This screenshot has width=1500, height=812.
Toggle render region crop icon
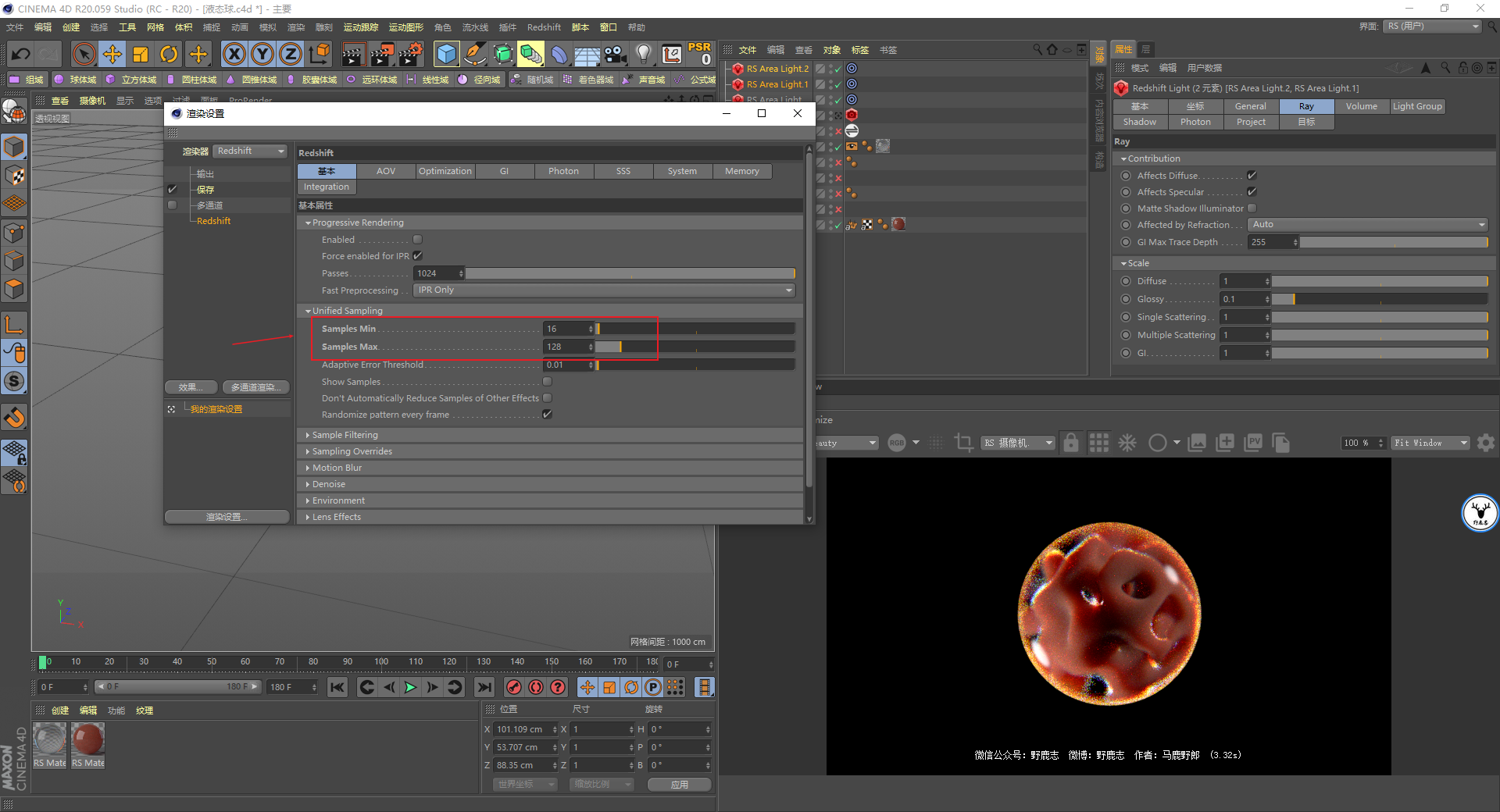tap(964, 443)
